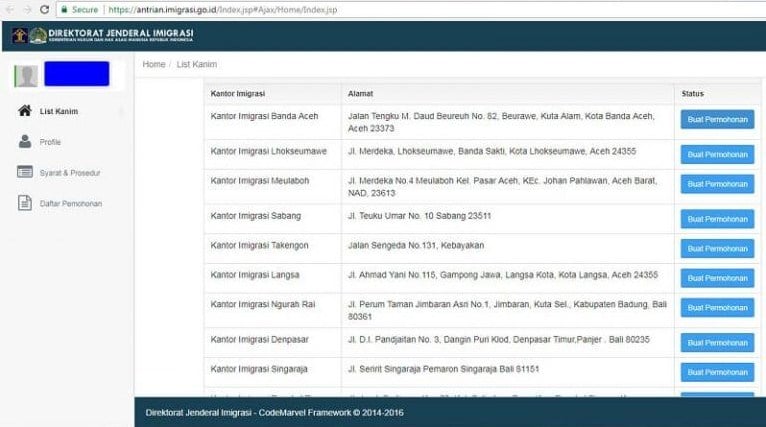
Task: Click the blue user name block
Action: tap(77, 74)
